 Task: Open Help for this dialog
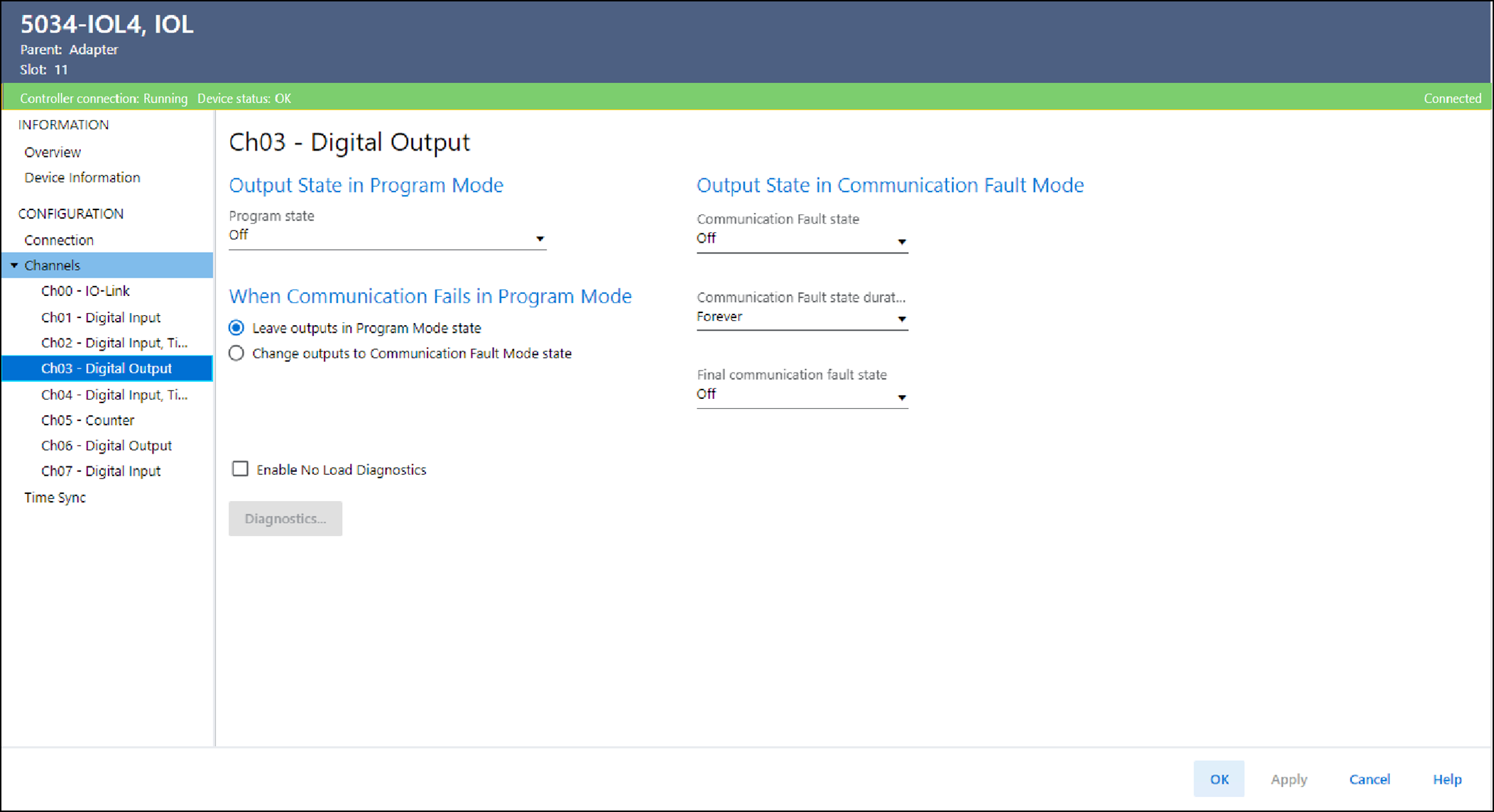[x=1446, y=779]
